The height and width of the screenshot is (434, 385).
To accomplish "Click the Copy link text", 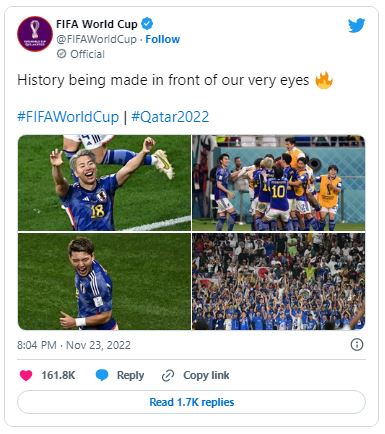I will (x=206, y=375).
